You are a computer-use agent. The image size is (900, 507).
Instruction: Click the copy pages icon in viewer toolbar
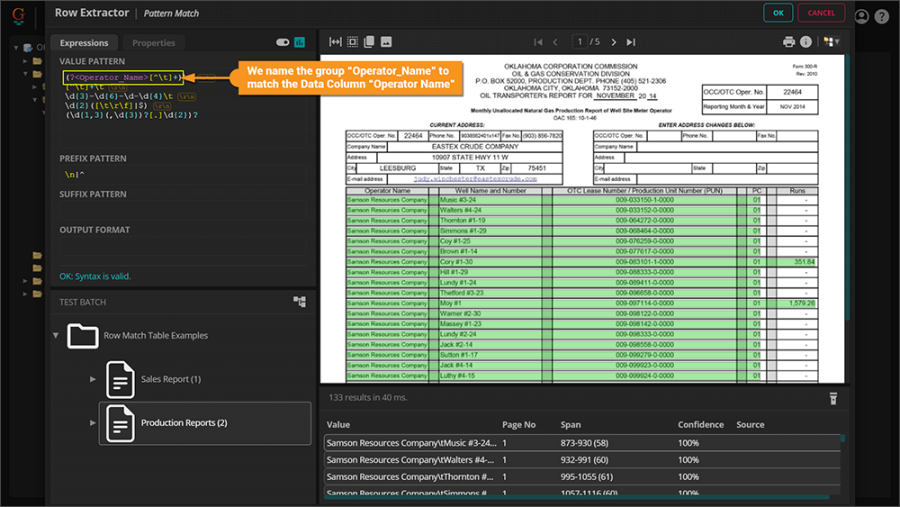pos(369,42)
